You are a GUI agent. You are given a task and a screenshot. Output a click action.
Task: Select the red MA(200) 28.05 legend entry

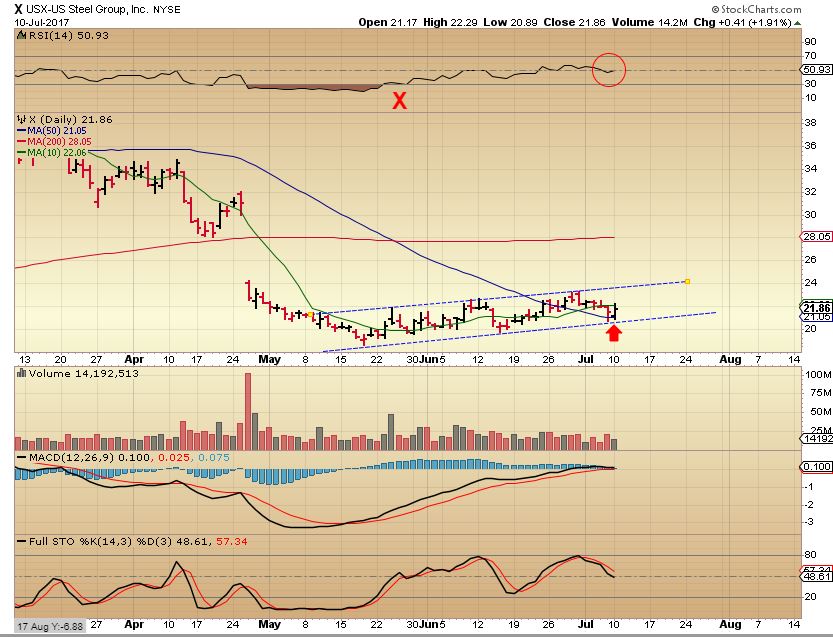(54, 142)
